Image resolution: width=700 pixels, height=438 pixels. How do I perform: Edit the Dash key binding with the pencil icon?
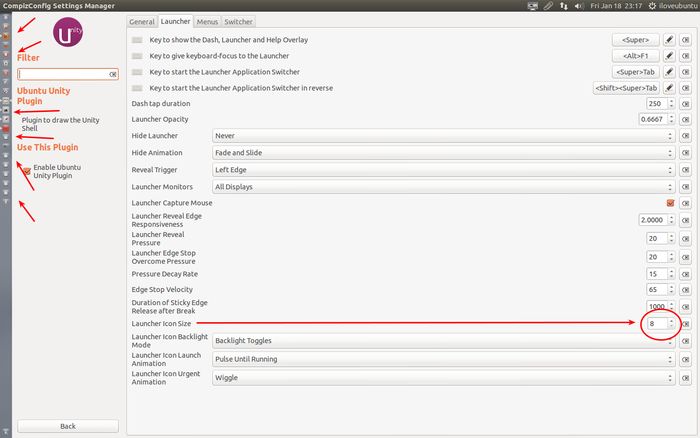669,40
